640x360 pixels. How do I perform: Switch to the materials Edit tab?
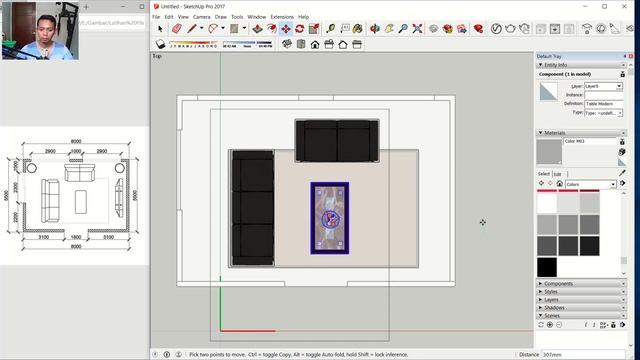pyautogui.click(x=558, y=174)
